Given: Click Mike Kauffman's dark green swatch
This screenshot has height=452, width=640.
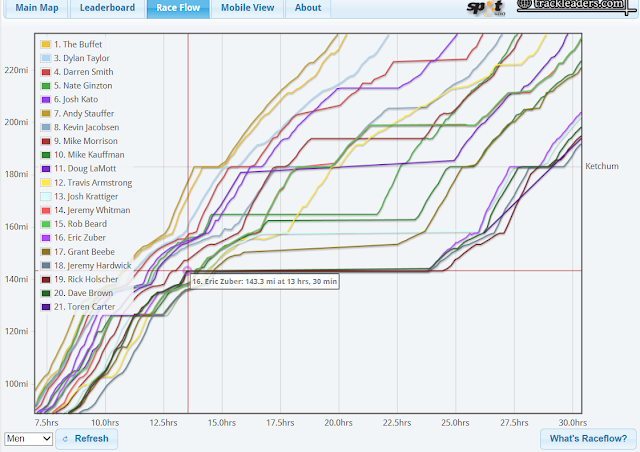Looking at the screenshot, I should click(46, 155).
